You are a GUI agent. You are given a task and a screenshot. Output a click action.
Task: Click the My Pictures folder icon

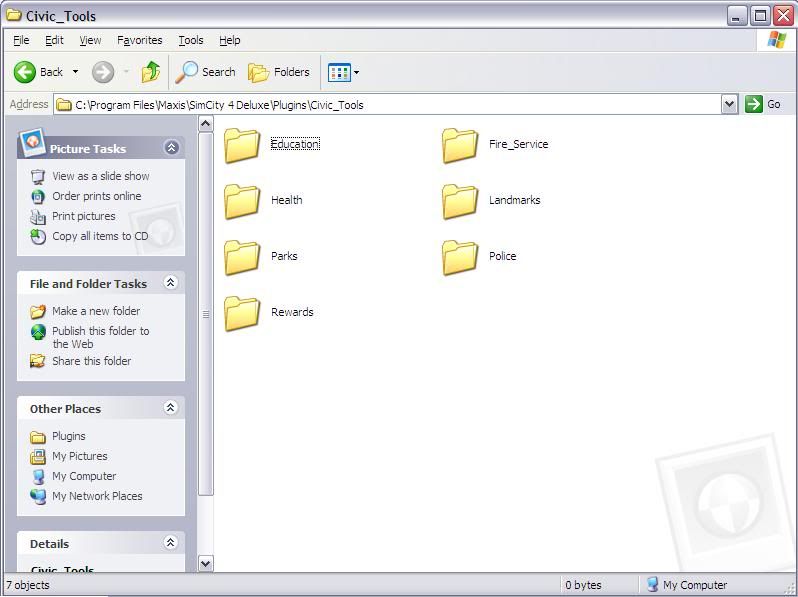tap(38, 457)
